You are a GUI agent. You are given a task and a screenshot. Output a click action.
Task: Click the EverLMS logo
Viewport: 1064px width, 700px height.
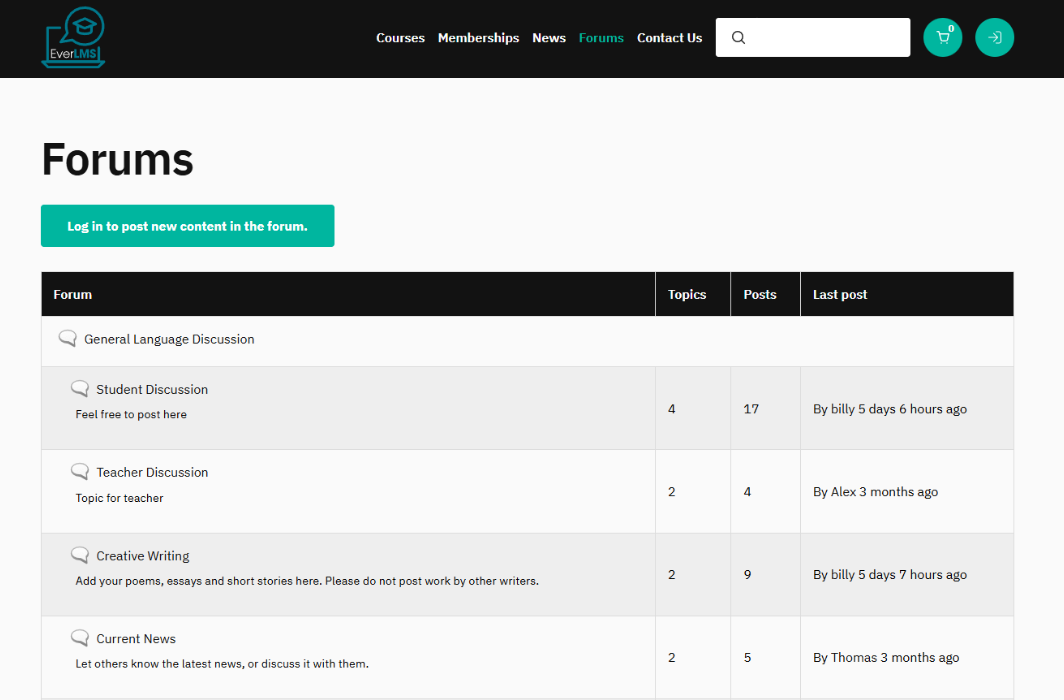pyautogui.click(x=73, y=38)
